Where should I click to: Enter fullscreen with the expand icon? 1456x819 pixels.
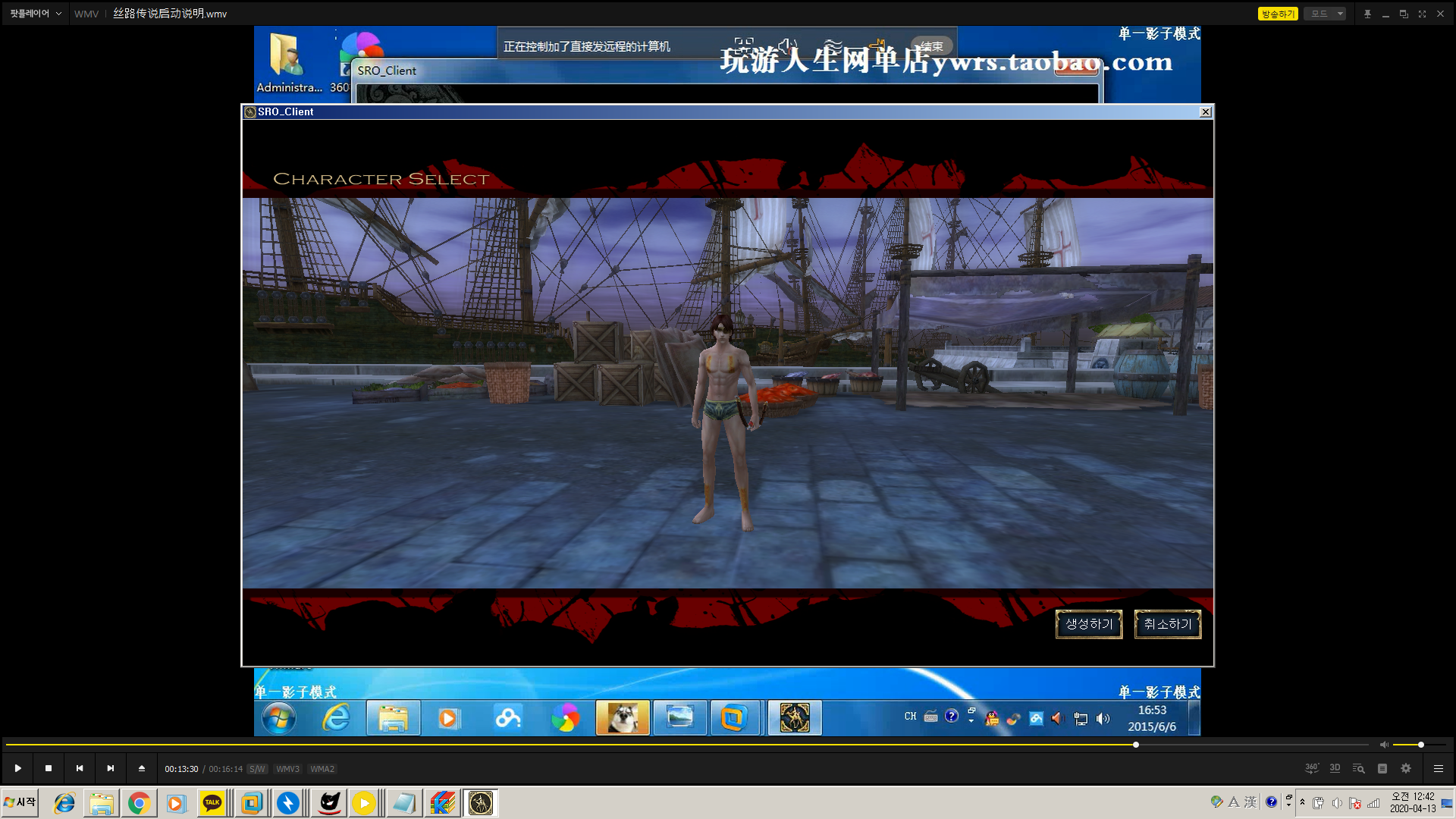[x=1422, y=14]
